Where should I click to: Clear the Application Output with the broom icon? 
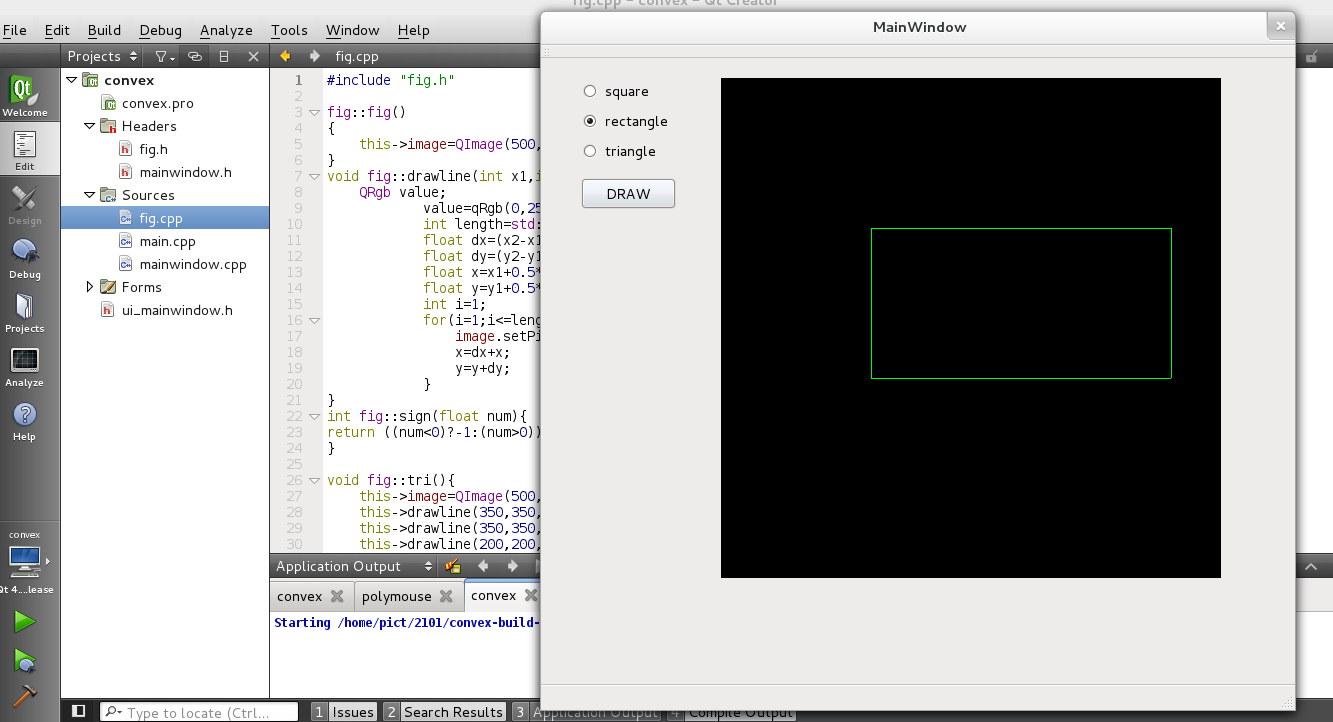coord(451,566)
